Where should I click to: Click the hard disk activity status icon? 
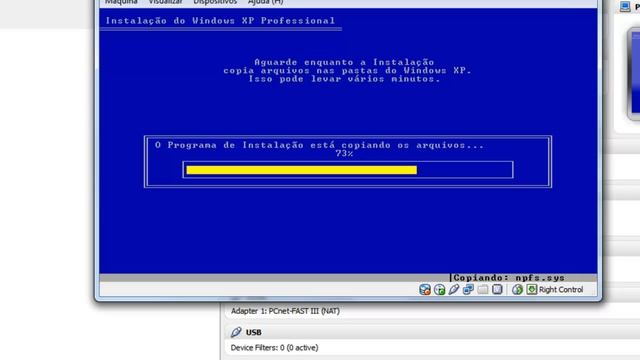click(425, 289)
